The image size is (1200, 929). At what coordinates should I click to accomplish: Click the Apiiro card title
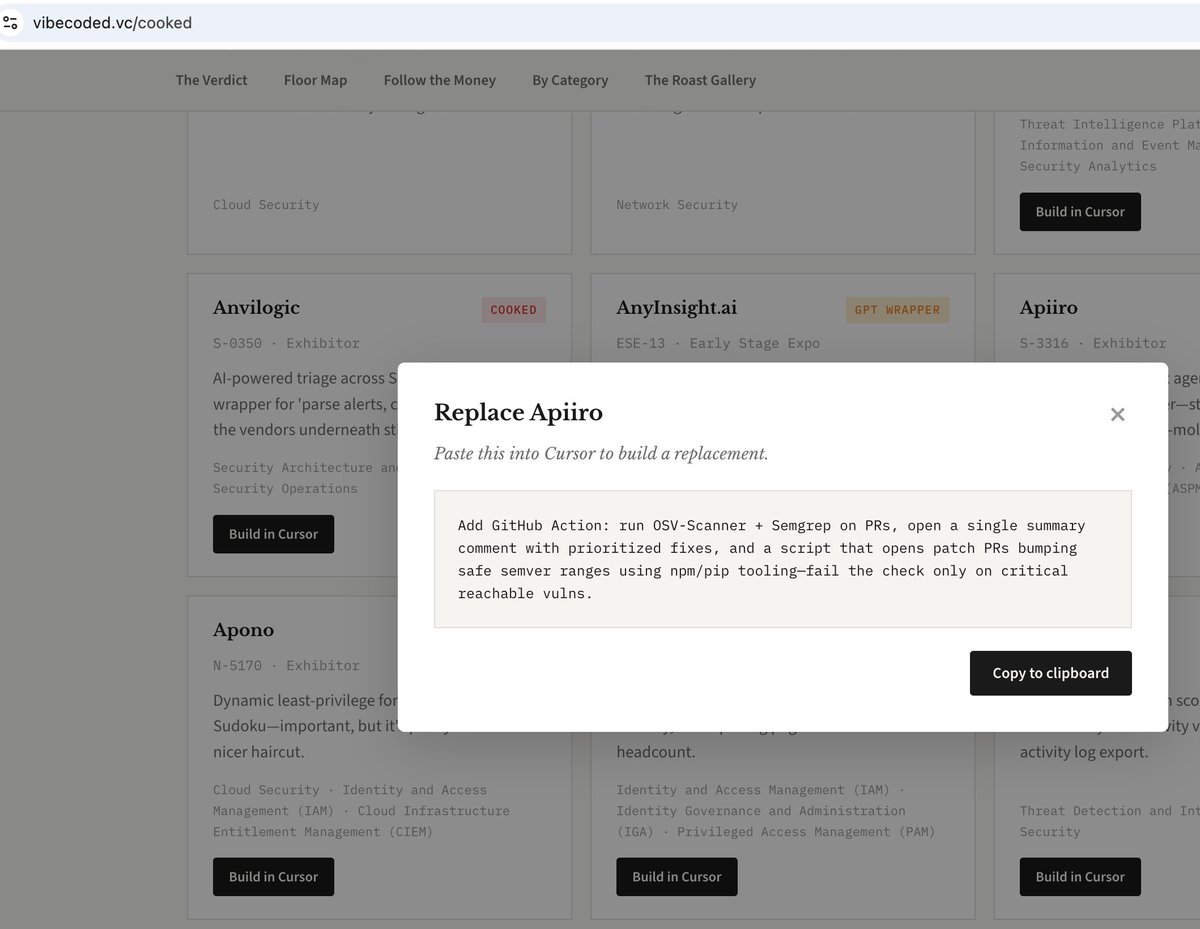coord(1049,308)
